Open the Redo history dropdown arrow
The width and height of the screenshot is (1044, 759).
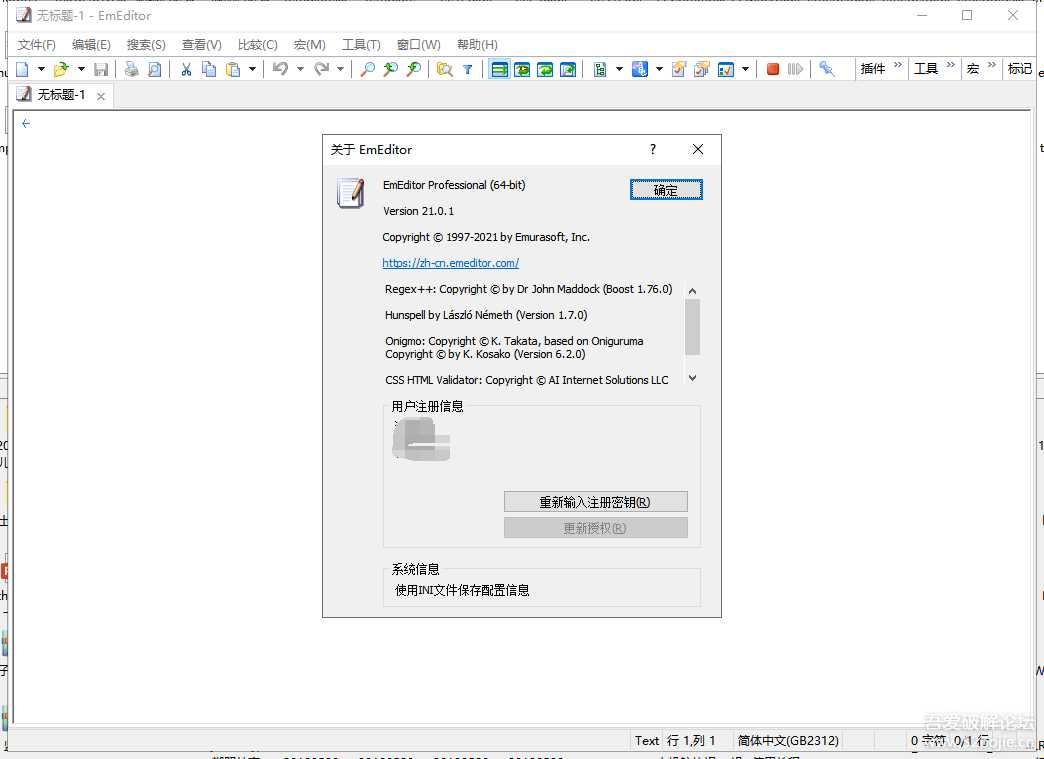click(x=340, y=69)
